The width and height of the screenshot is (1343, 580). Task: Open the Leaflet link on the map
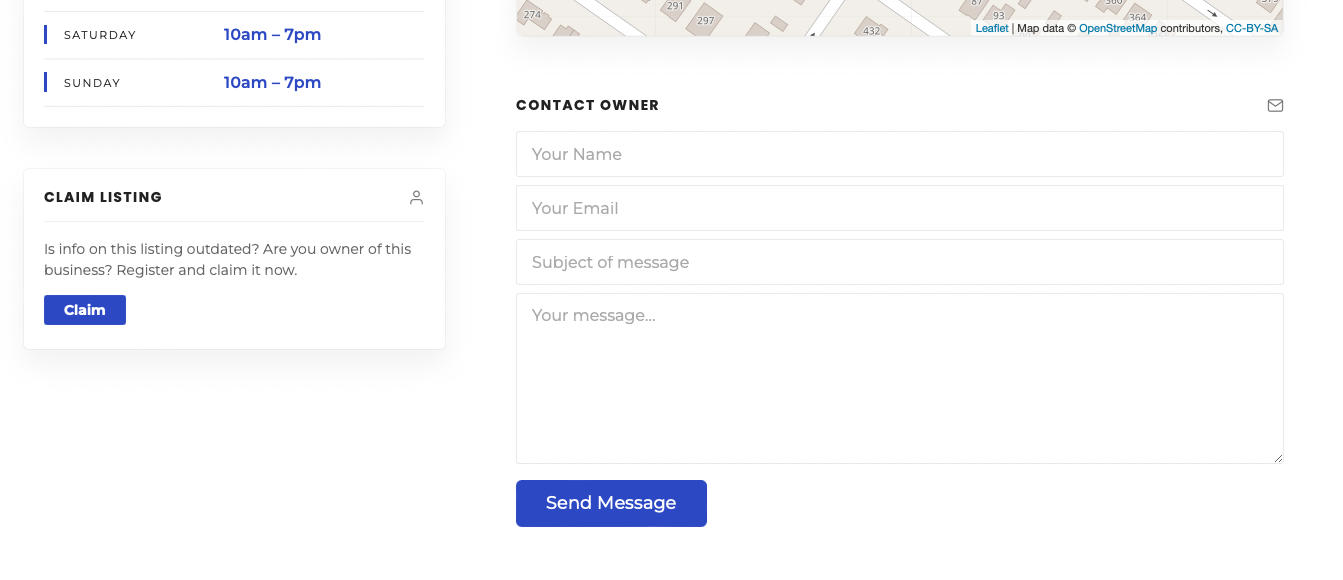click(991, 28)
